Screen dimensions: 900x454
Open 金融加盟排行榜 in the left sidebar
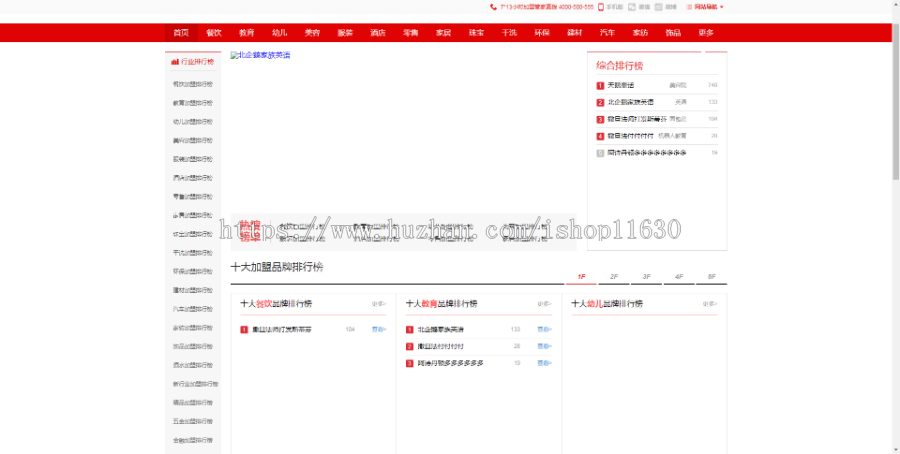[193, 440]
